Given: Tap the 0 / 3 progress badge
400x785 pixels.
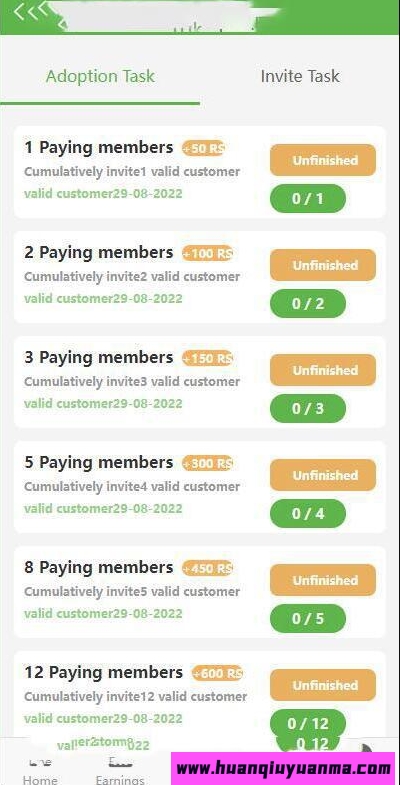Looking at the screenshot, I should 308,409.
